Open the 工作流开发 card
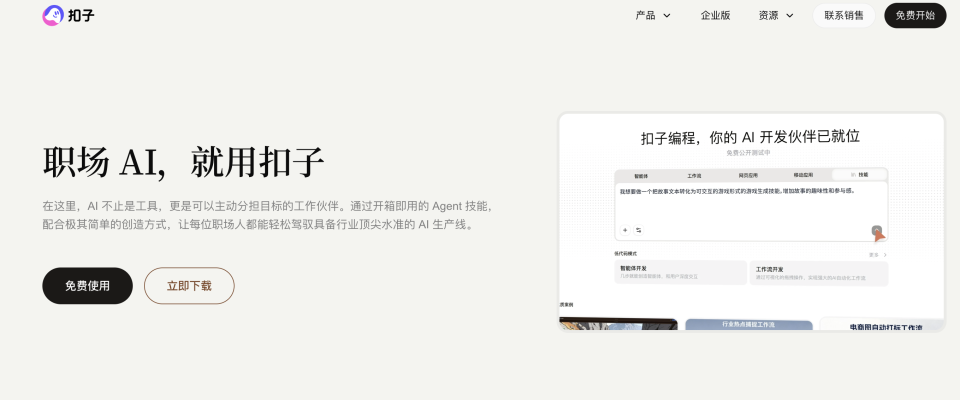960x400 pixels. [819, 273]
